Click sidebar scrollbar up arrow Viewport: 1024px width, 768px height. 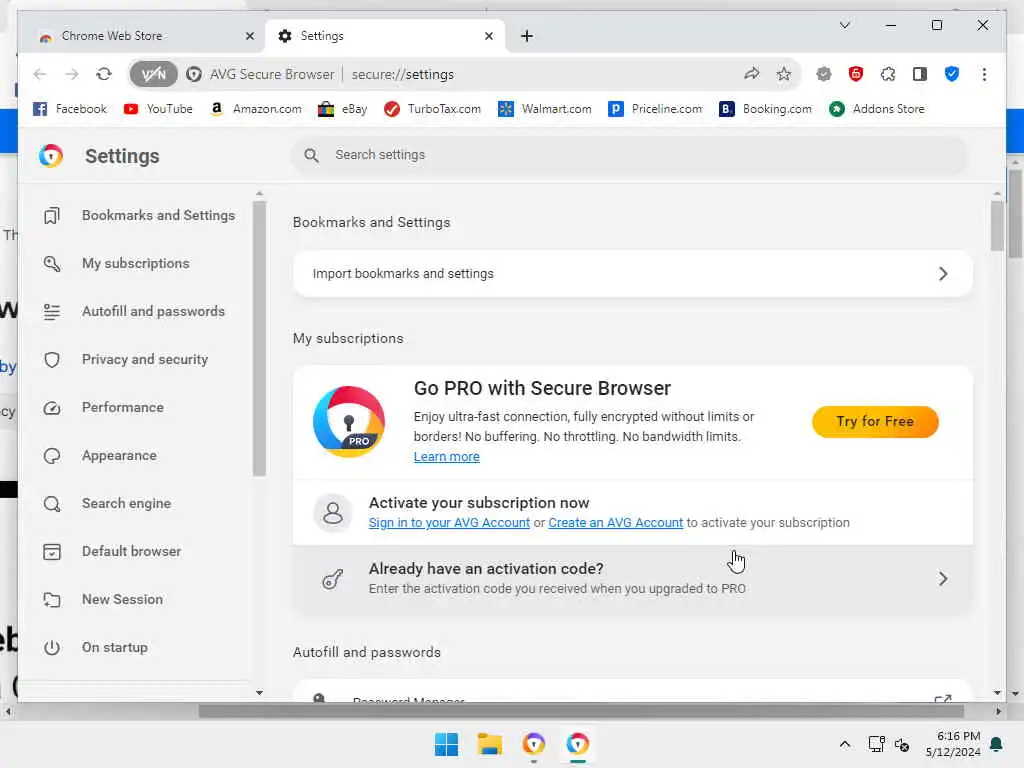pyautogui.click(x=259, y=193)
